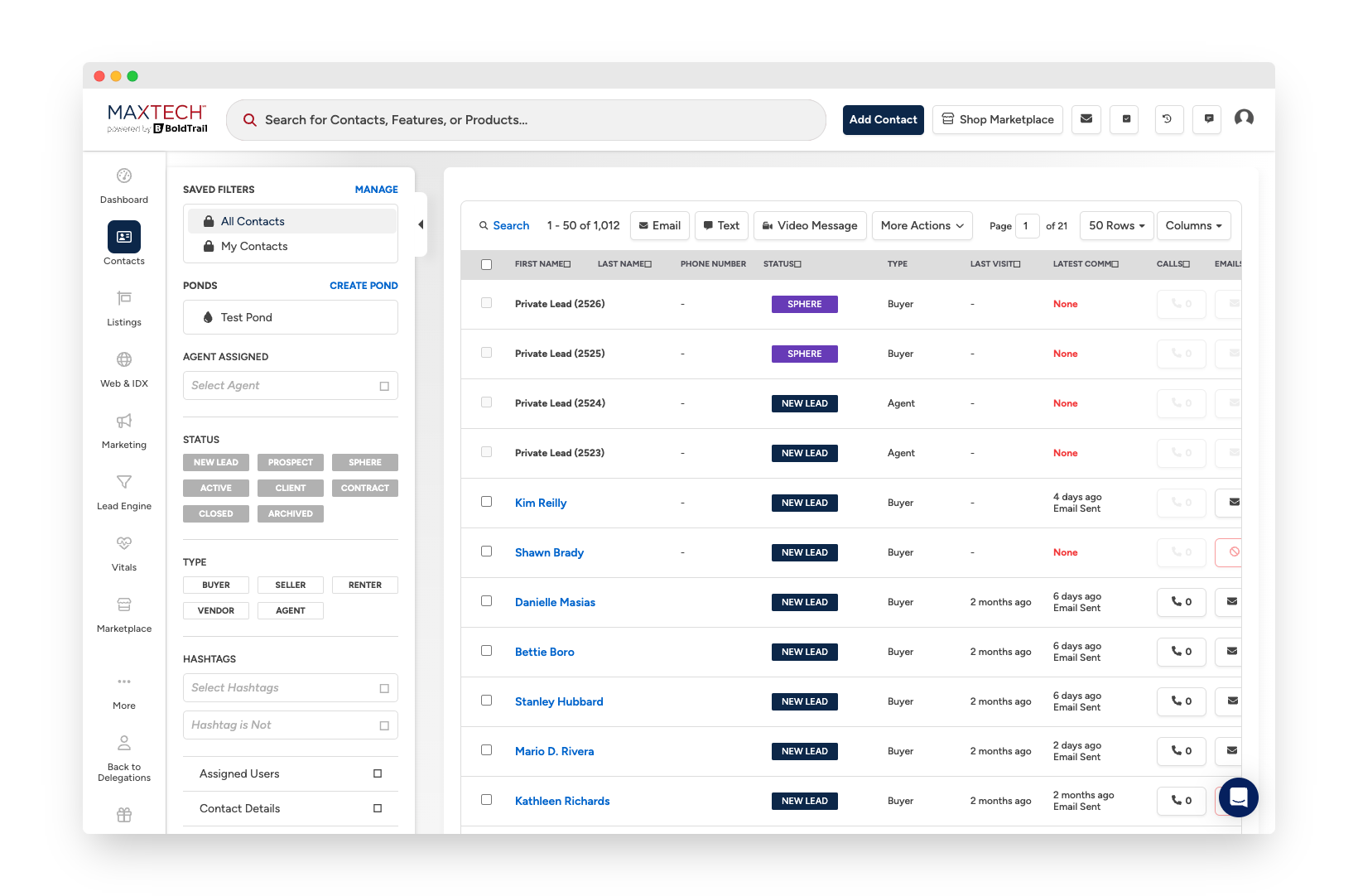The width and height of the screenshot is (1358, 896).
Task: Click the main search input field
Action: pyautogui.click(x=530, y=120)
